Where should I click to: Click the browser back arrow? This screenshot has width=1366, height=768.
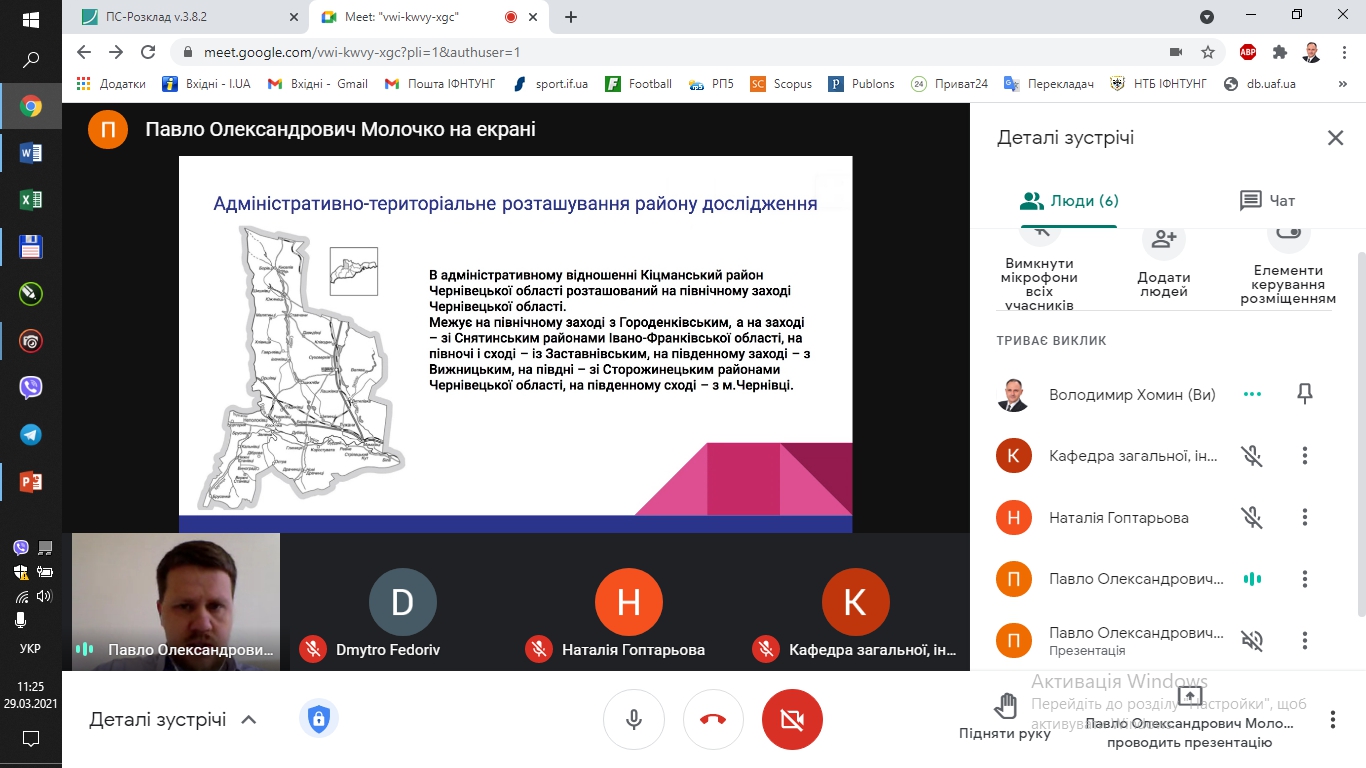click(84, 52)
